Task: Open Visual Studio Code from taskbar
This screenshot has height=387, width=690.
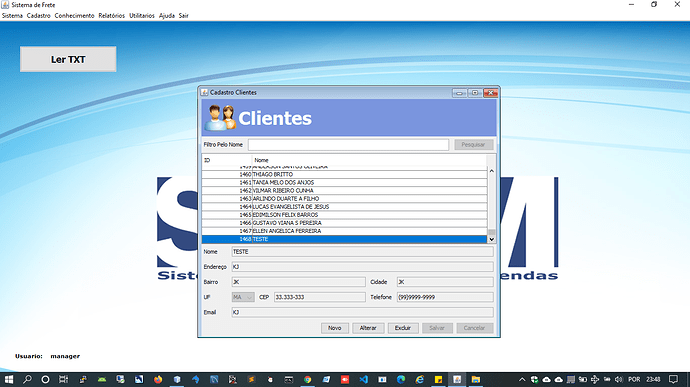Action: click(x=363, y=379)
